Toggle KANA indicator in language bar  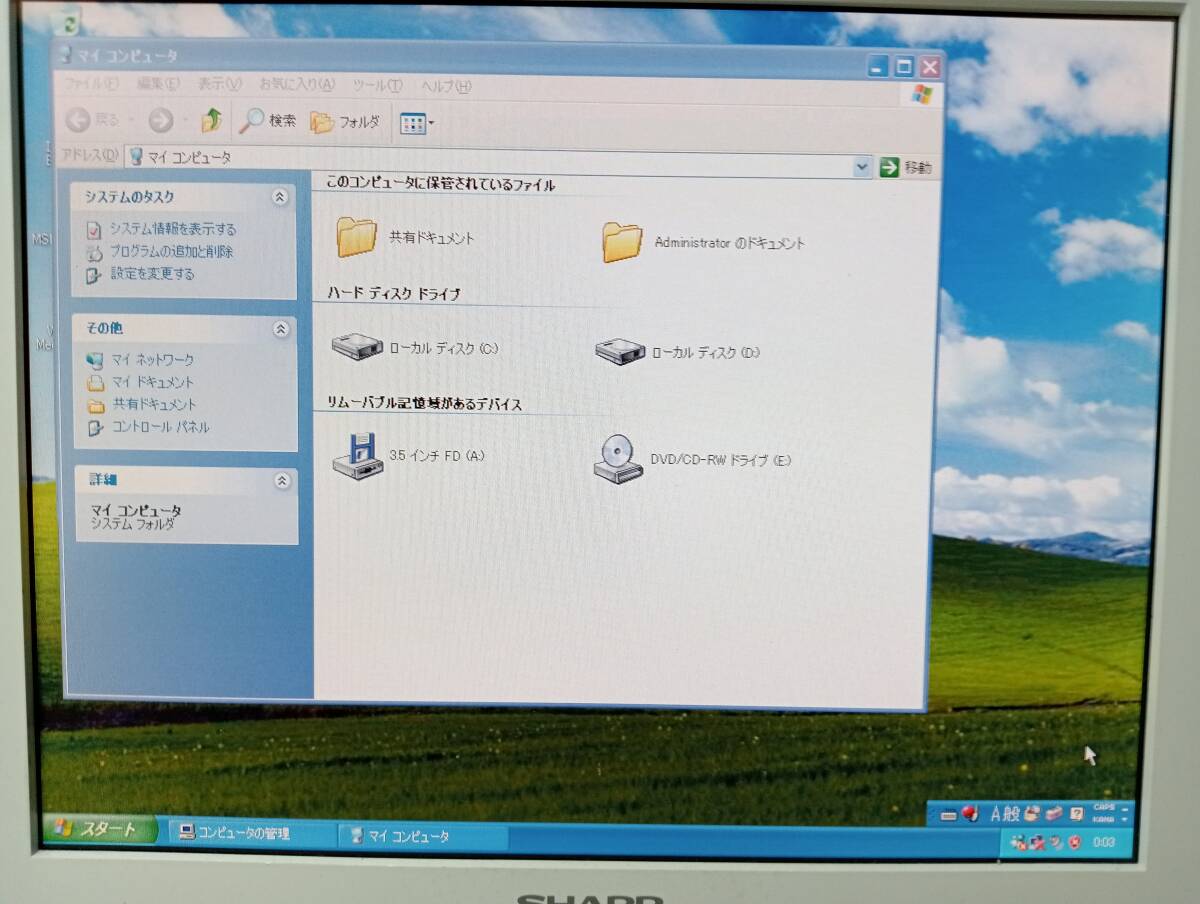tap(1104, 820)
